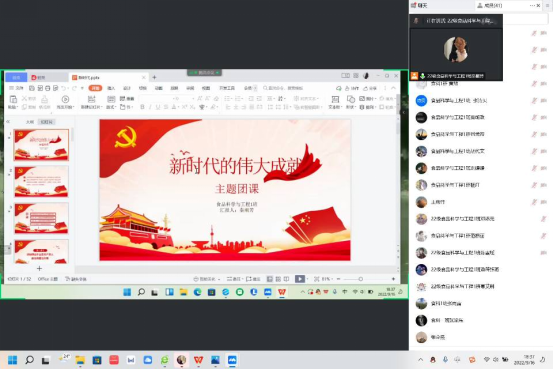The width and height of the screenshot is (553, 369).
Task: Click the Underline formatting icon in ribbon
Action: pos(158,107)
